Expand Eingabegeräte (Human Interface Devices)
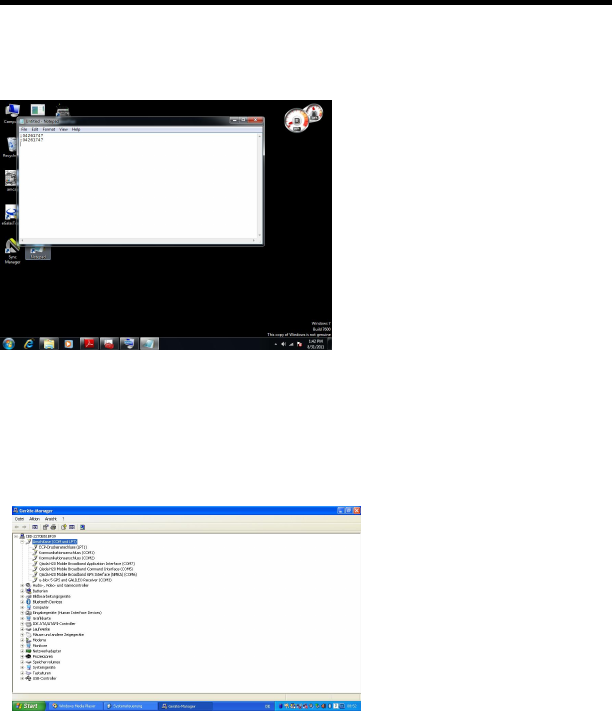The height and width of the screenshot is (711, 612). click(x=22, y=613)
